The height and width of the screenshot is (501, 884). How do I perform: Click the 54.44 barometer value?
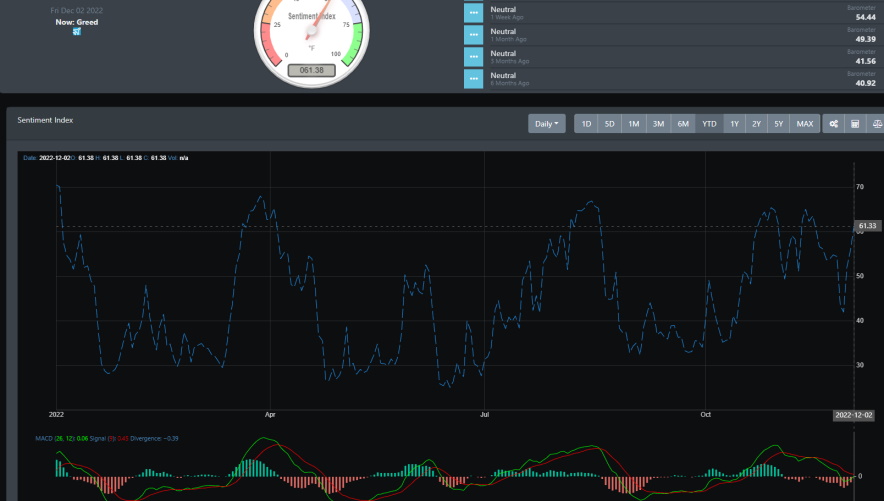(865, 17)
